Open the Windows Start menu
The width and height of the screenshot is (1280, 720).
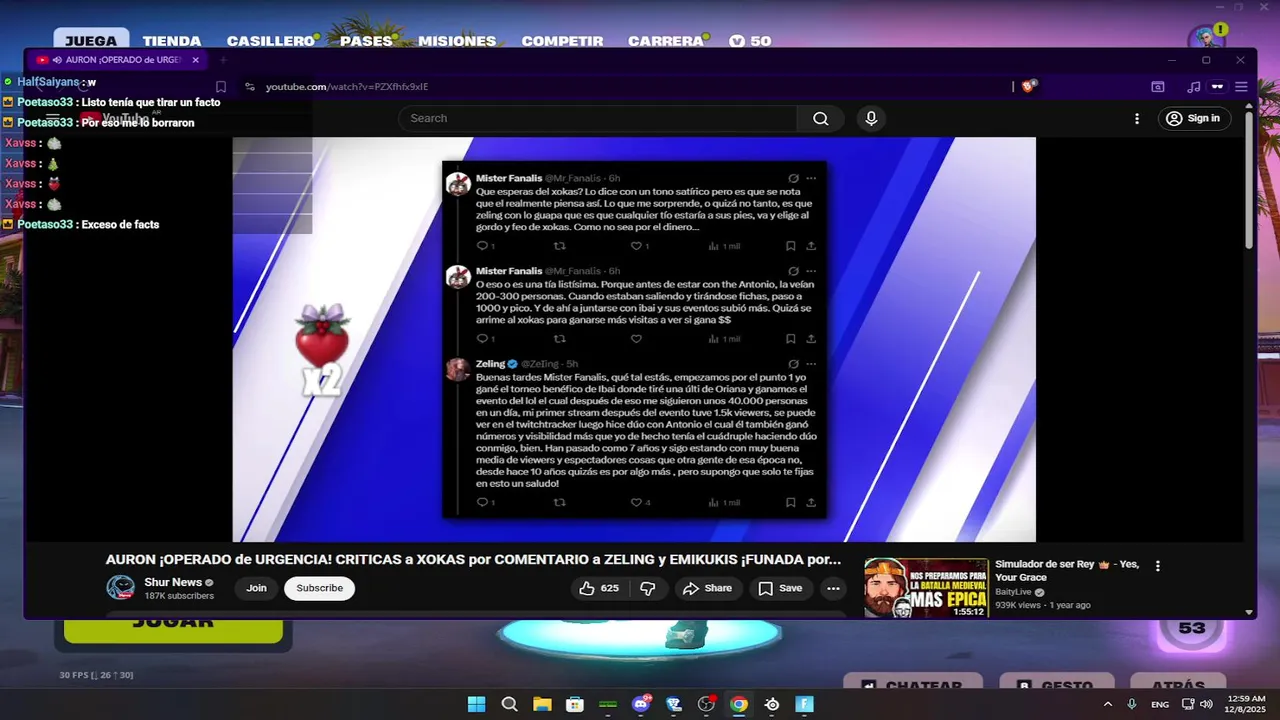pos(476,704)
